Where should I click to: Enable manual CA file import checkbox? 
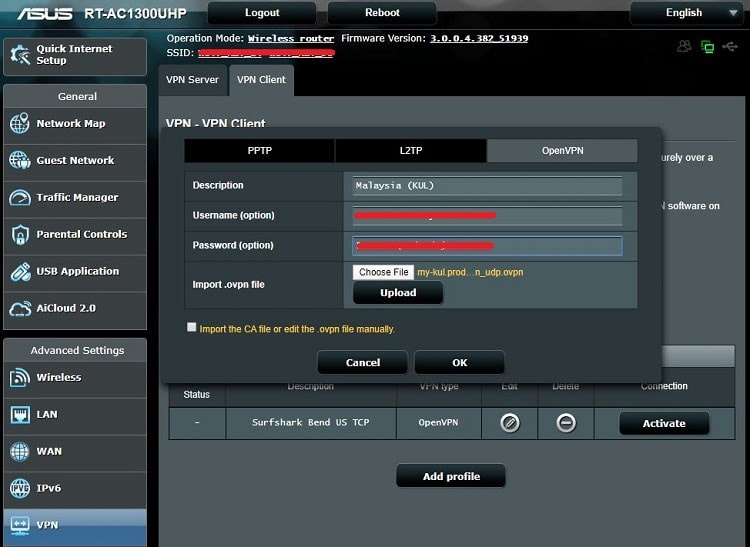click(191, 327)
